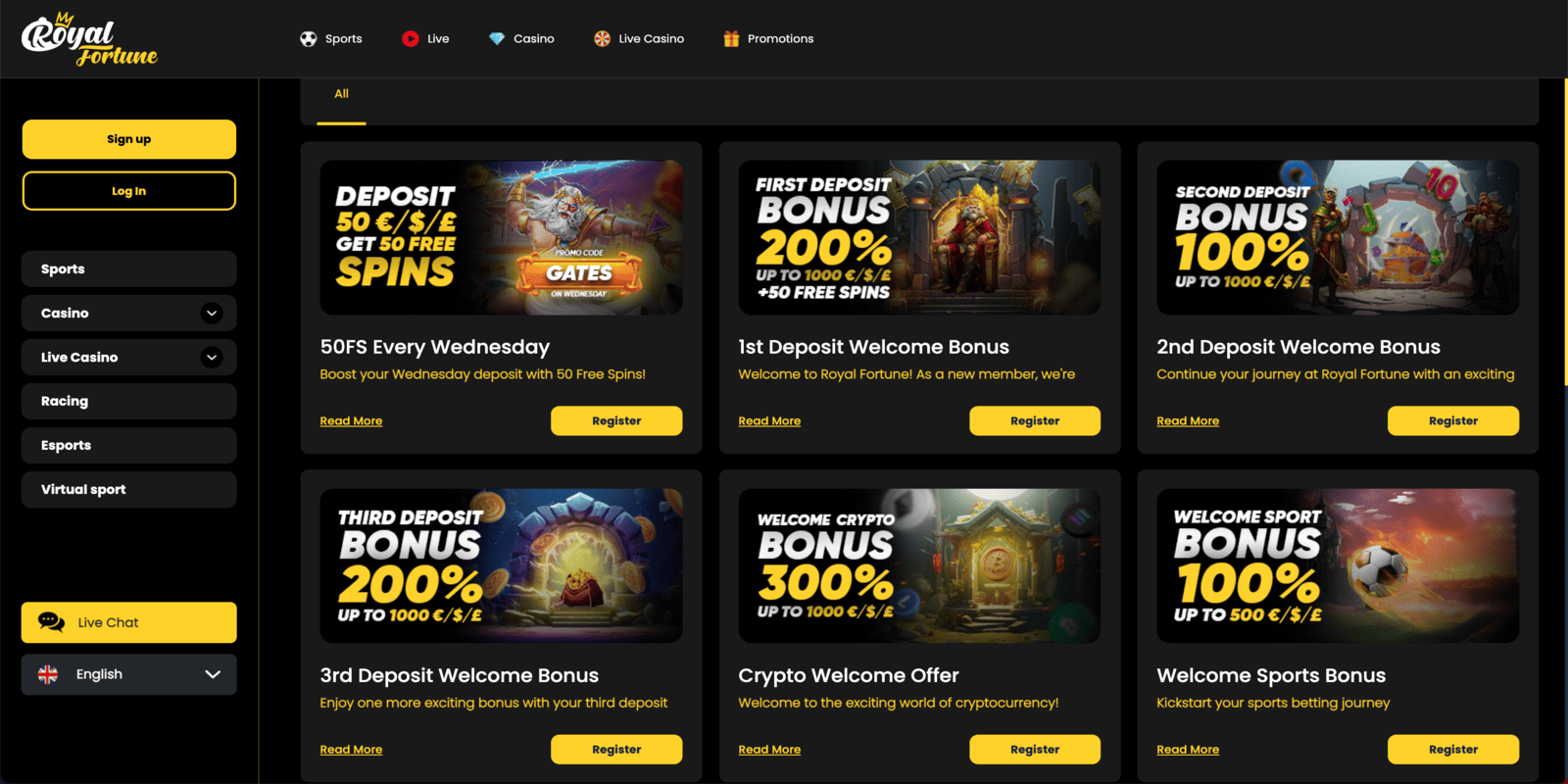
Task: Expand the Casino sidebar submenu chevron
Action: point(212,314)
